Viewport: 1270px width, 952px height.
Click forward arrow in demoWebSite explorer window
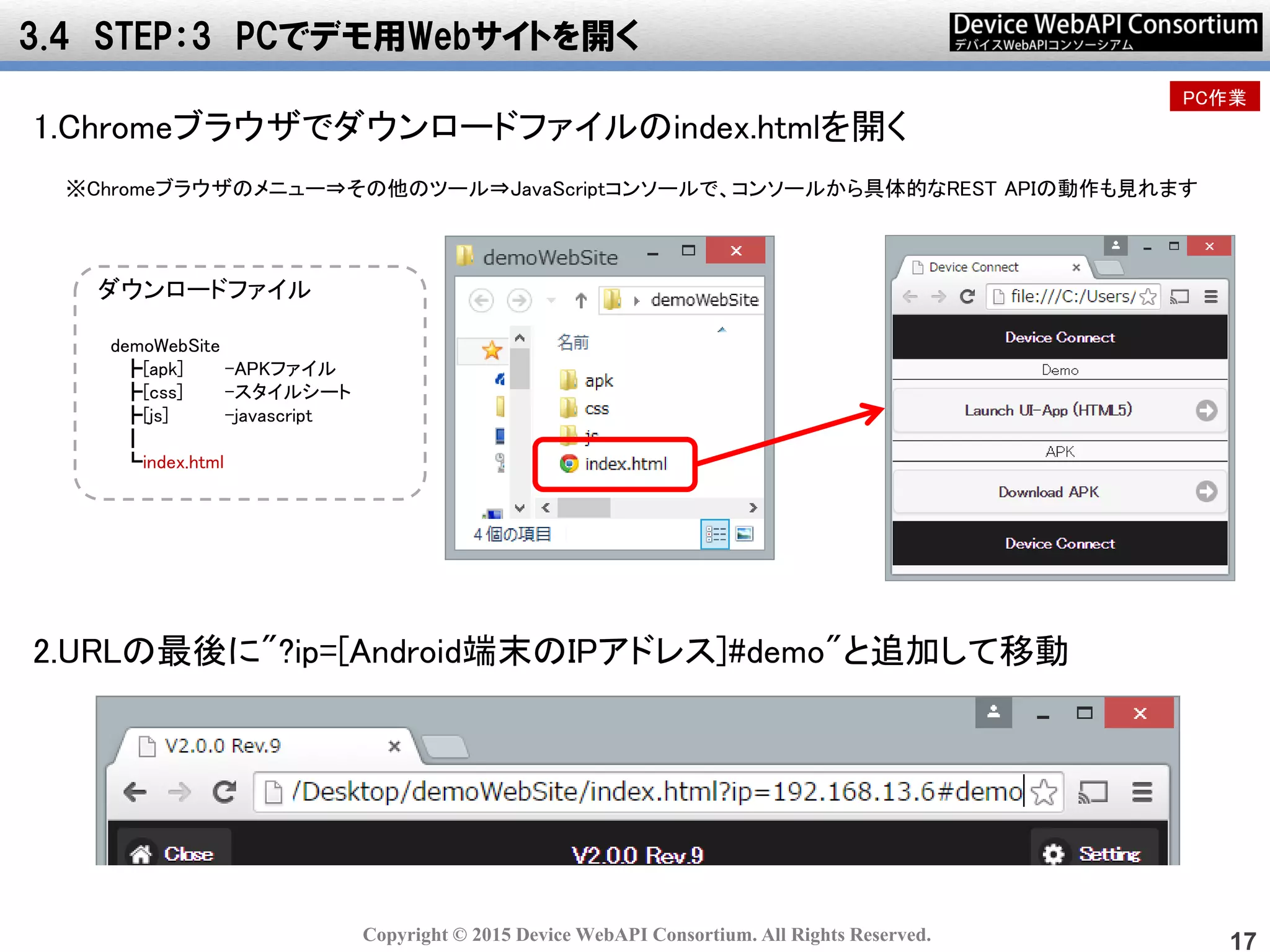(520, 301)
